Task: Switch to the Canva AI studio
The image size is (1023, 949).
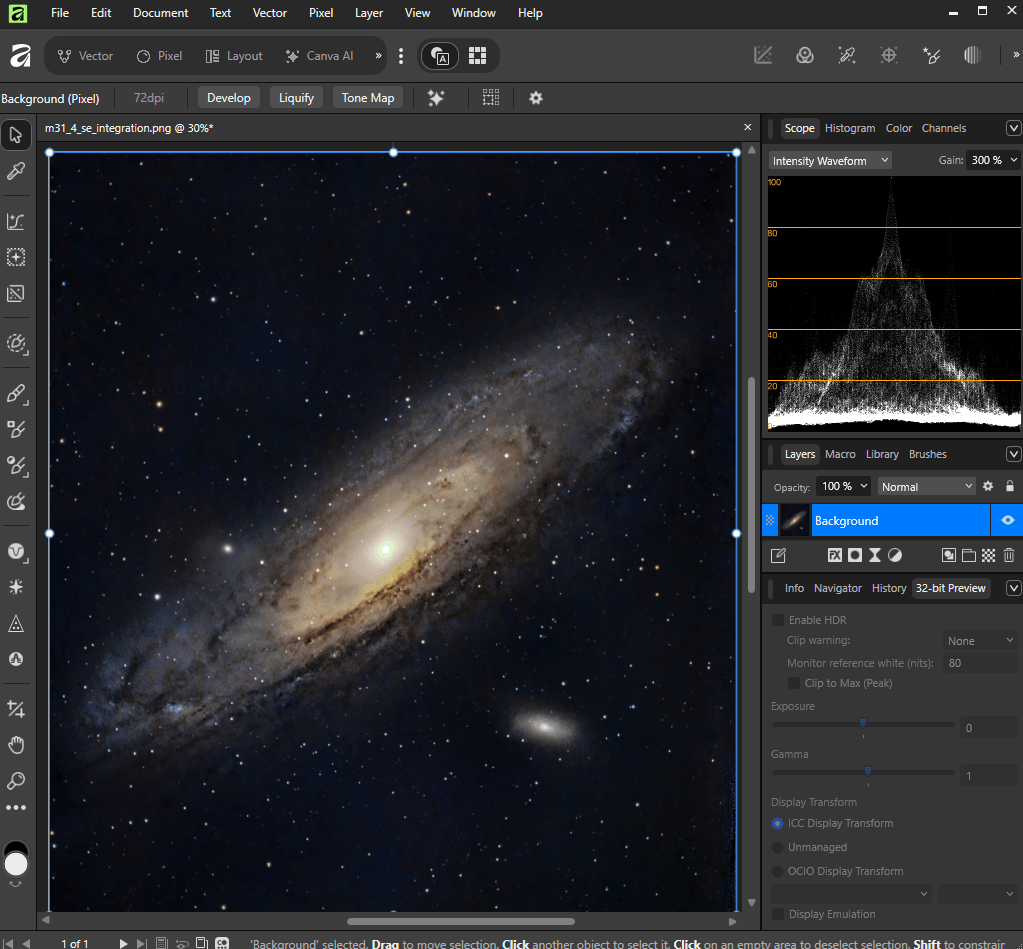Action: (x=320, y=56)
